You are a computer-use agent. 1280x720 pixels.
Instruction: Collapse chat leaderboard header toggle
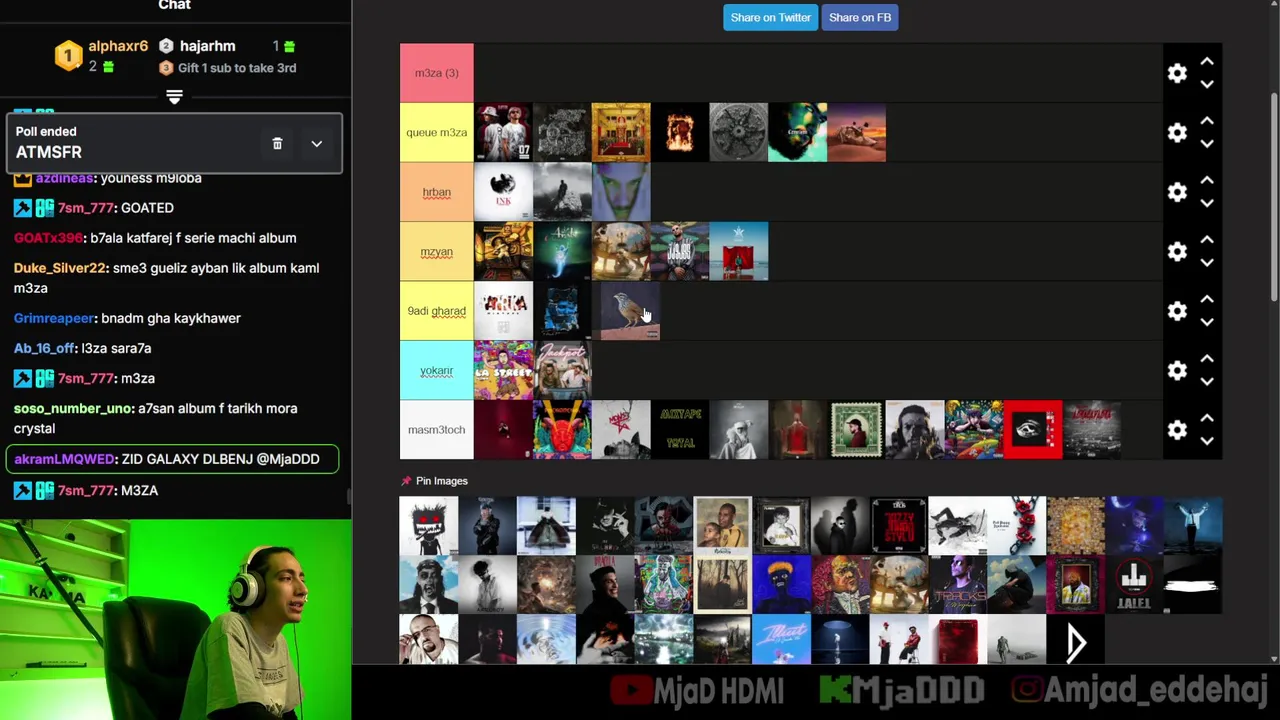[174, 97]
